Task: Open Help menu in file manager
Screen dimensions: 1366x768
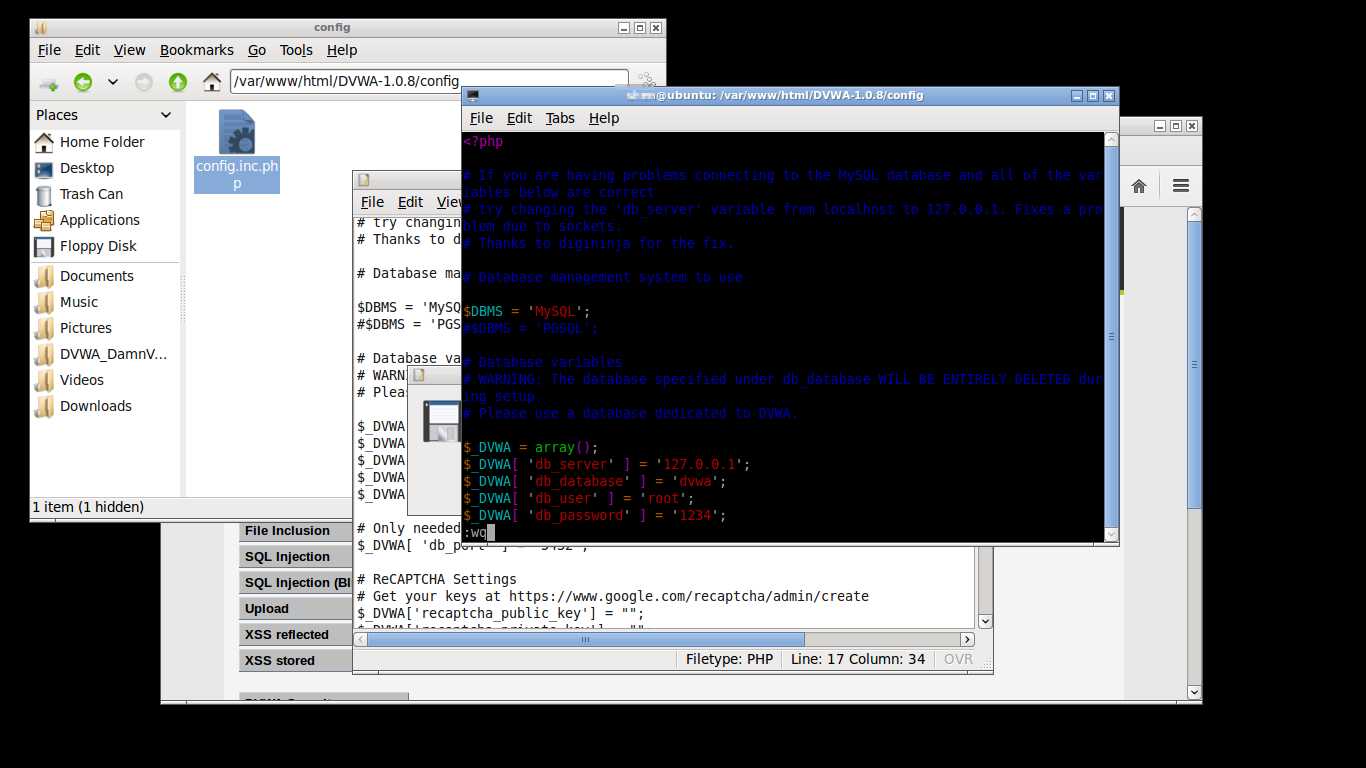Action: pos(341,50)
